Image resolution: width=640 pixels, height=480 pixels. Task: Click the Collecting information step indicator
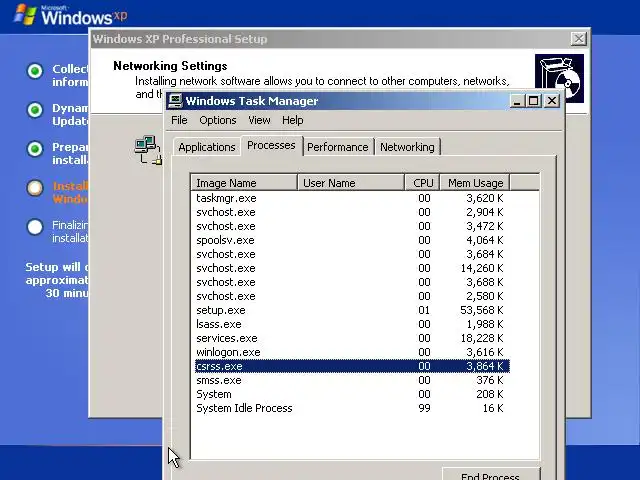click(x=35, y=71)
